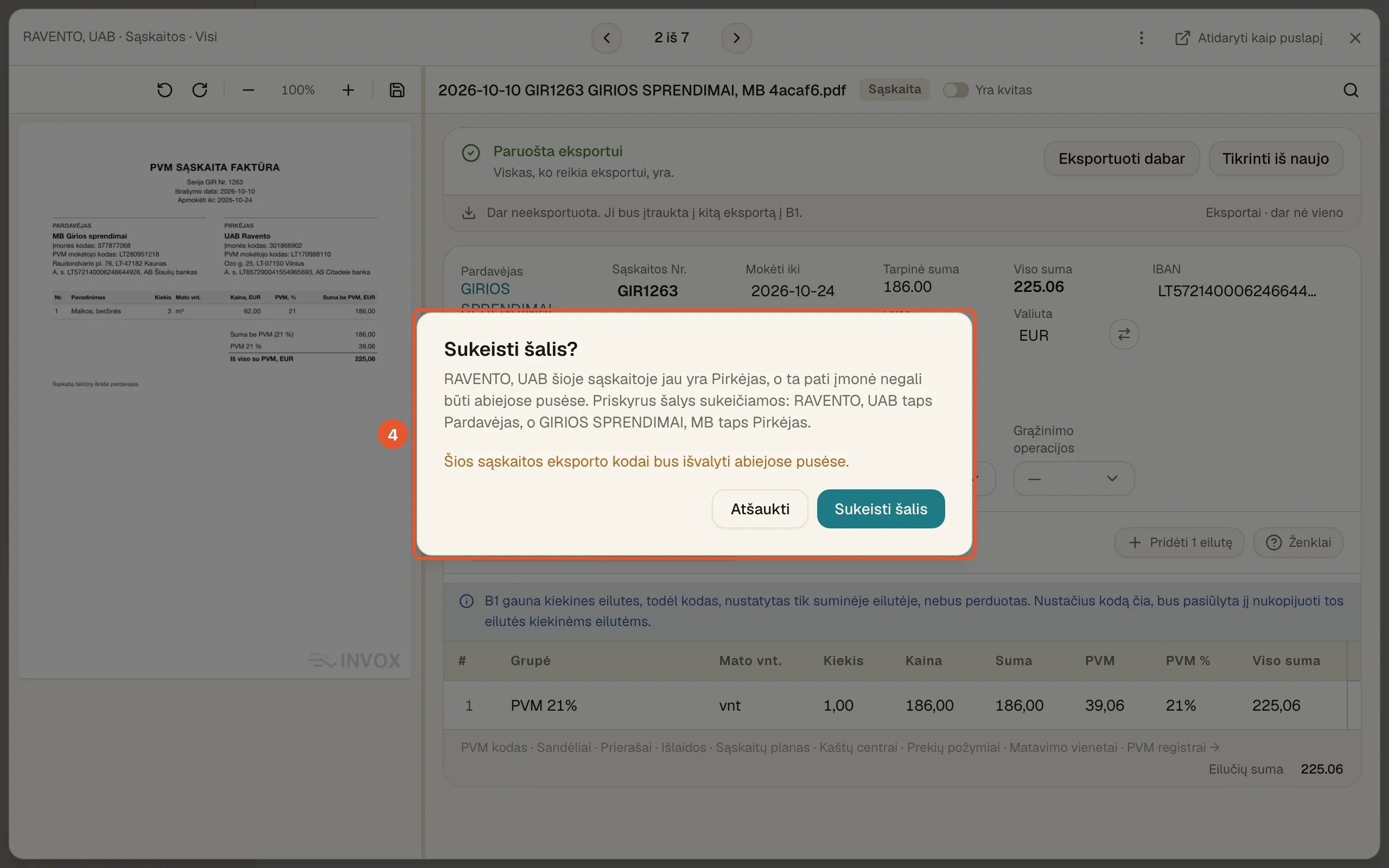Click the swap parties arrows icon
1389x868 pixels.
(x=1124, y=335)
